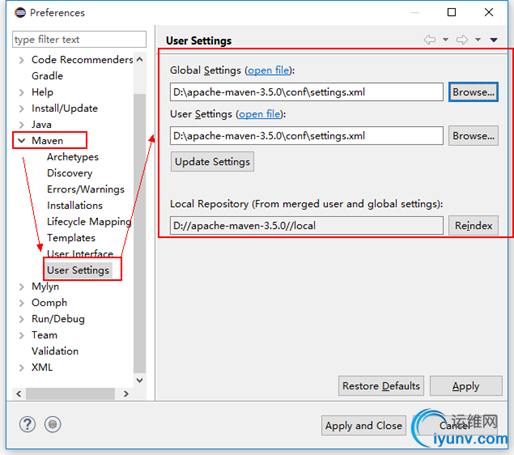
Task: Collapse the Maven tree node
Action: (x=21, y=141)
